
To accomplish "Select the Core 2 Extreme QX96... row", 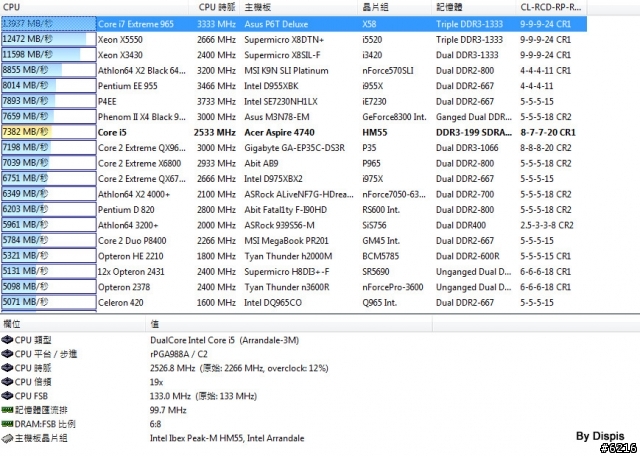I will pyautogui.click(x=294, y=147).
